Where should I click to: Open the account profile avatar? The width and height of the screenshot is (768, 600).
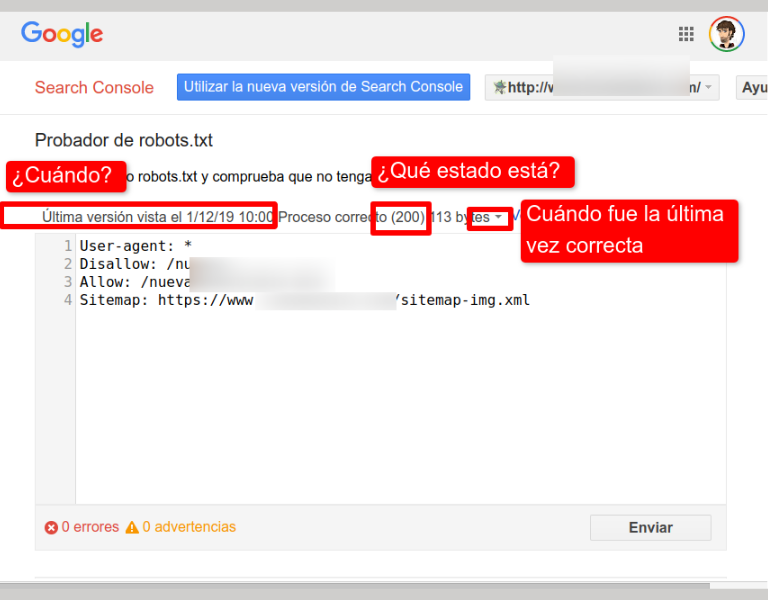[x=727, y=34]
